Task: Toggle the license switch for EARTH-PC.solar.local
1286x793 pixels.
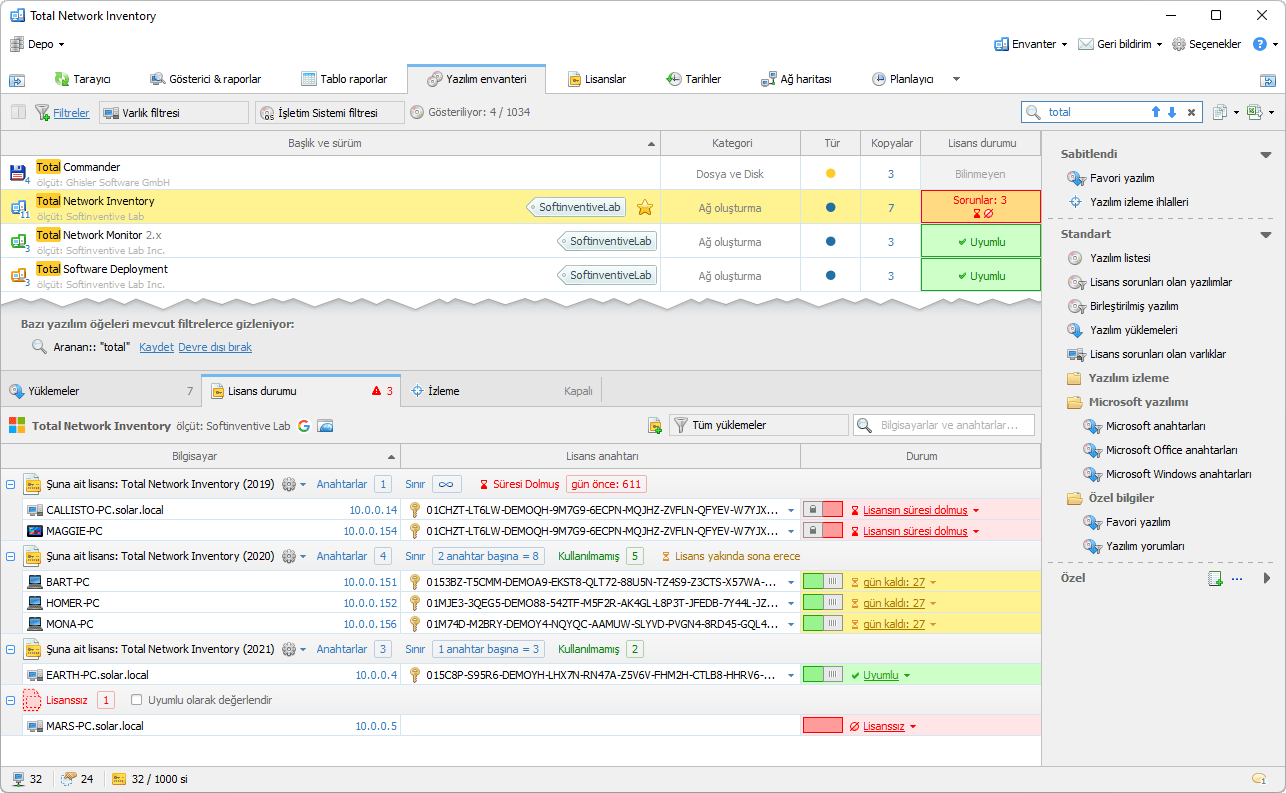Action: 824,675
